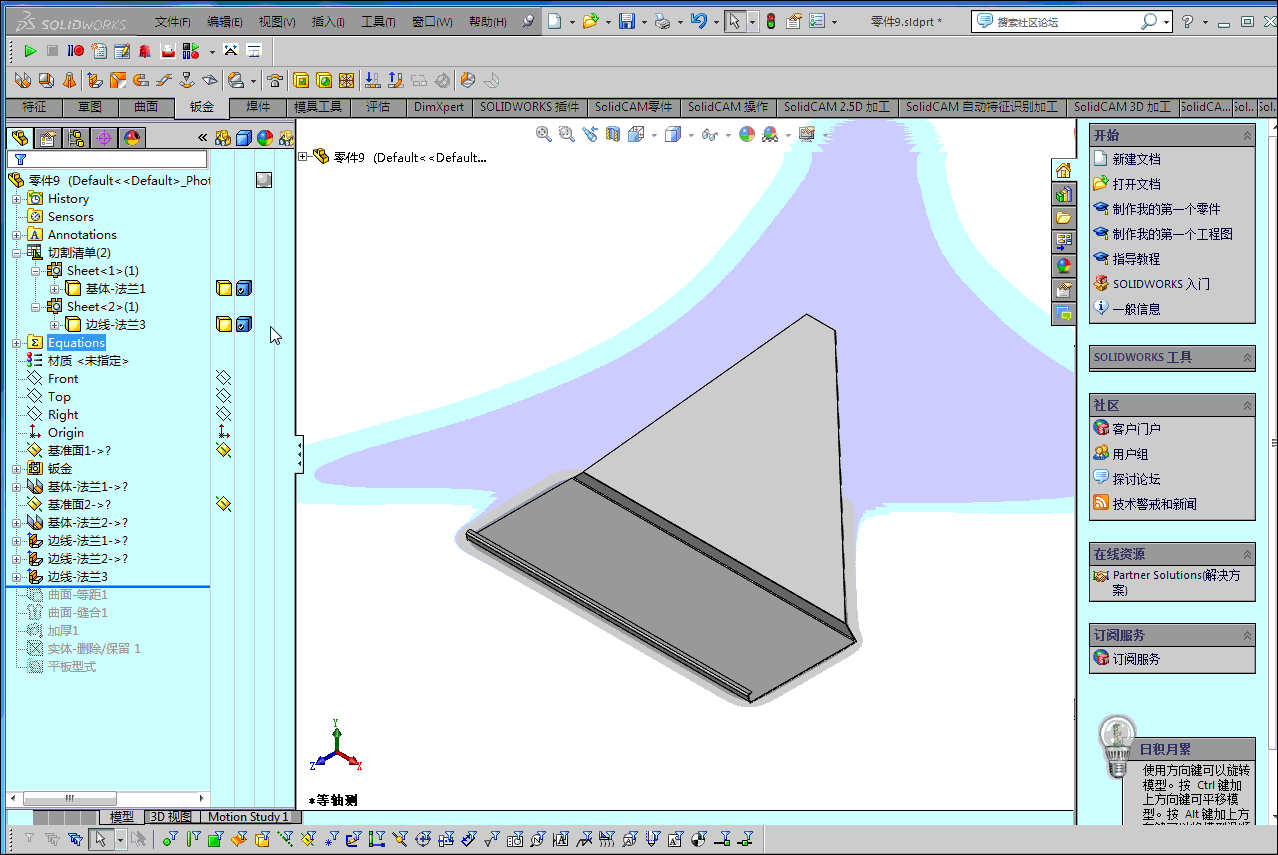Click the 订阅服务 link
Screen dimensions: 1278x855
coord(1136,659)
